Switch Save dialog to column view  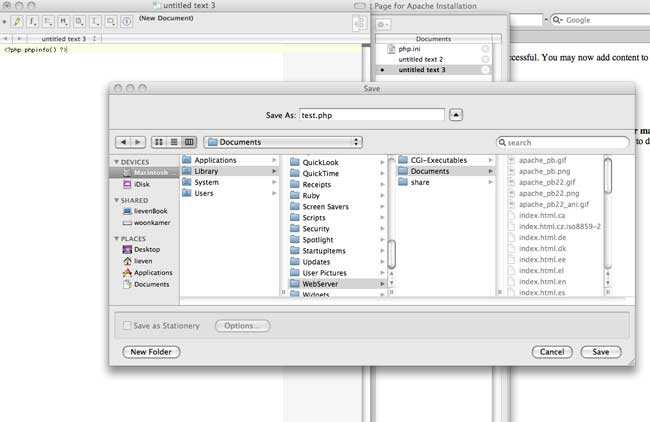pyautogui.click(x=189, y=142)
